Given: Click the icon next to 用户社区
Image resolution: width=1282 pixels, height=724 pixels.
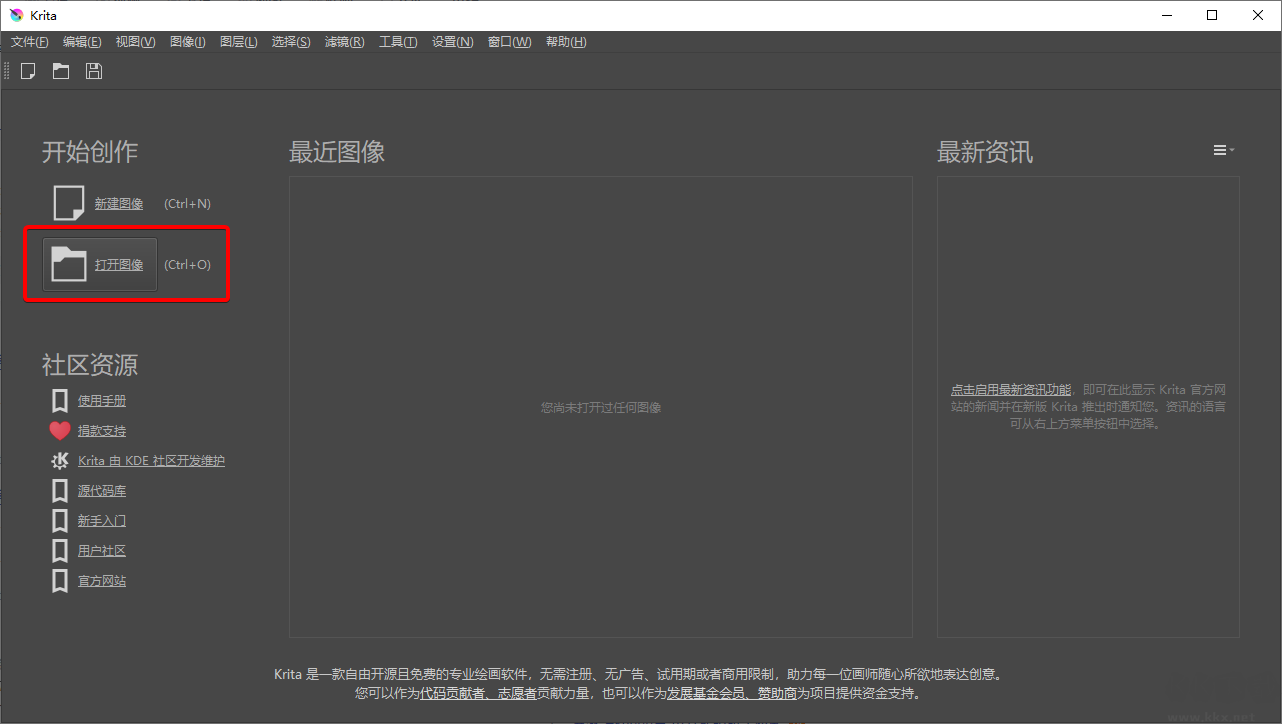Looking at the screenshot, I should [x=59, y=550].
